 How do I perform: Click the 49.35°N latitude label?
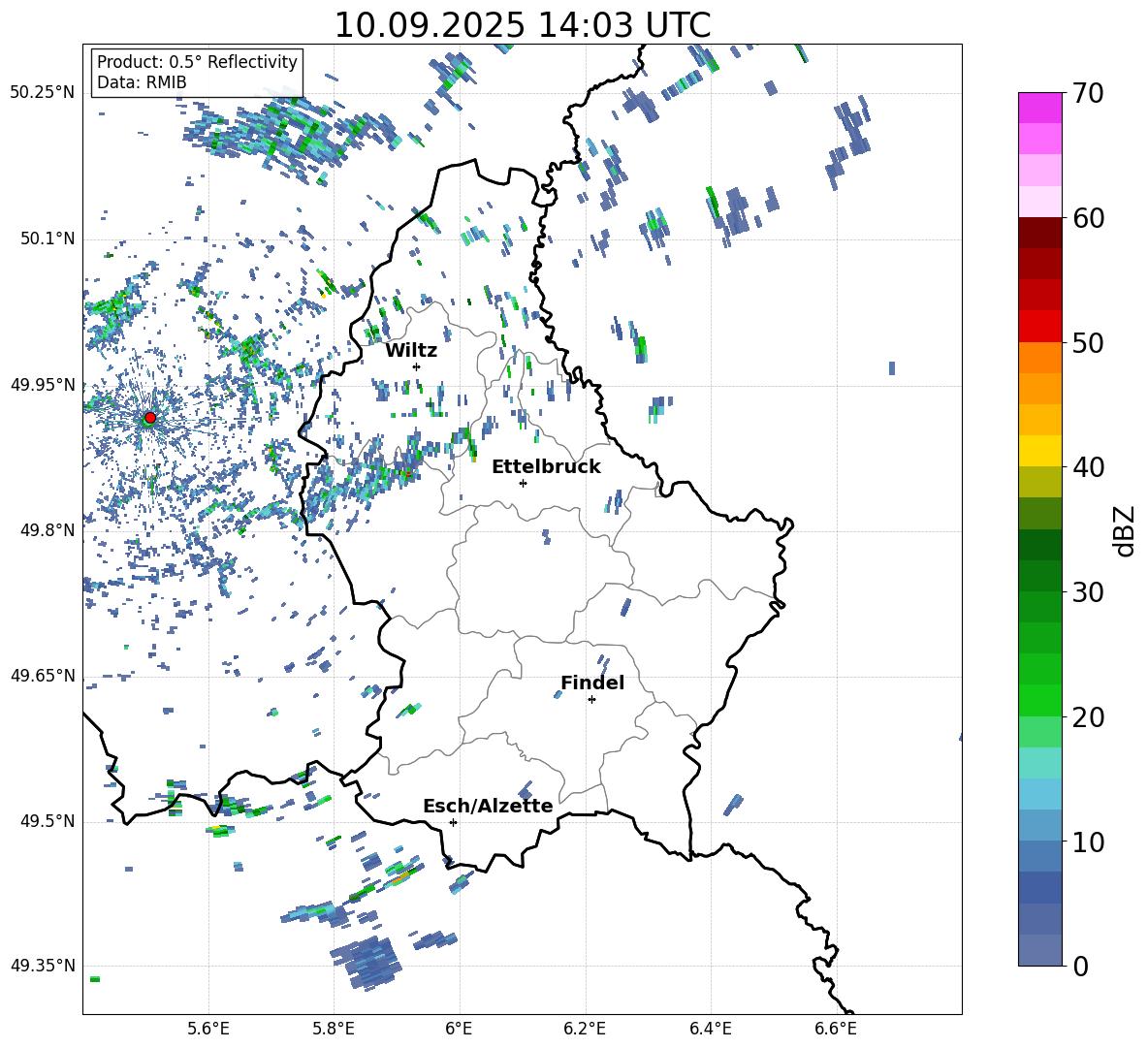43,966
